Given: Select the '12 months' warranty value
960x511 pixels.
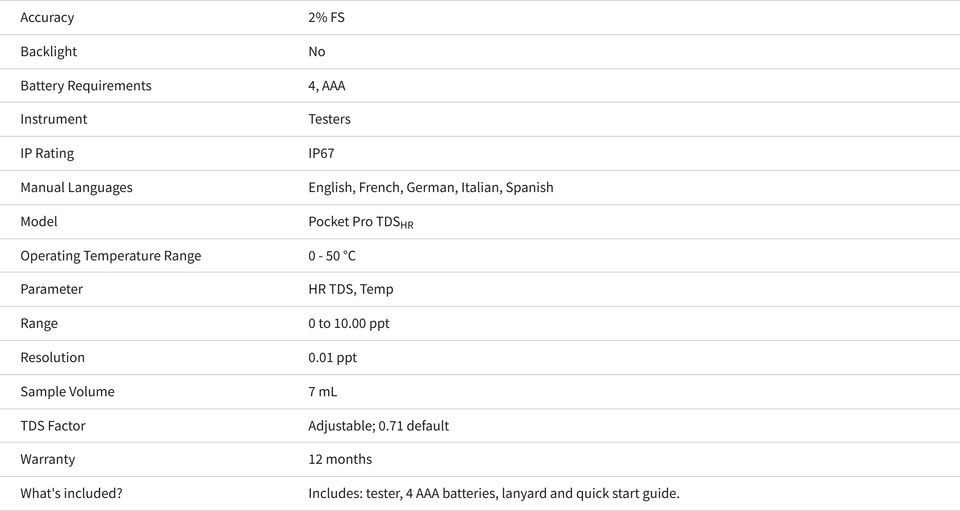Looking at the screenshot, I should point(340,460).
